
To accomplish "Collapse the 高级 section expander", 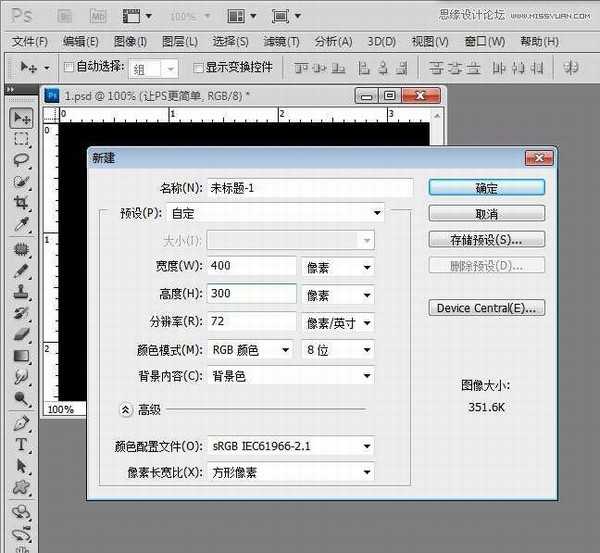I will click(x=127, y=409).
